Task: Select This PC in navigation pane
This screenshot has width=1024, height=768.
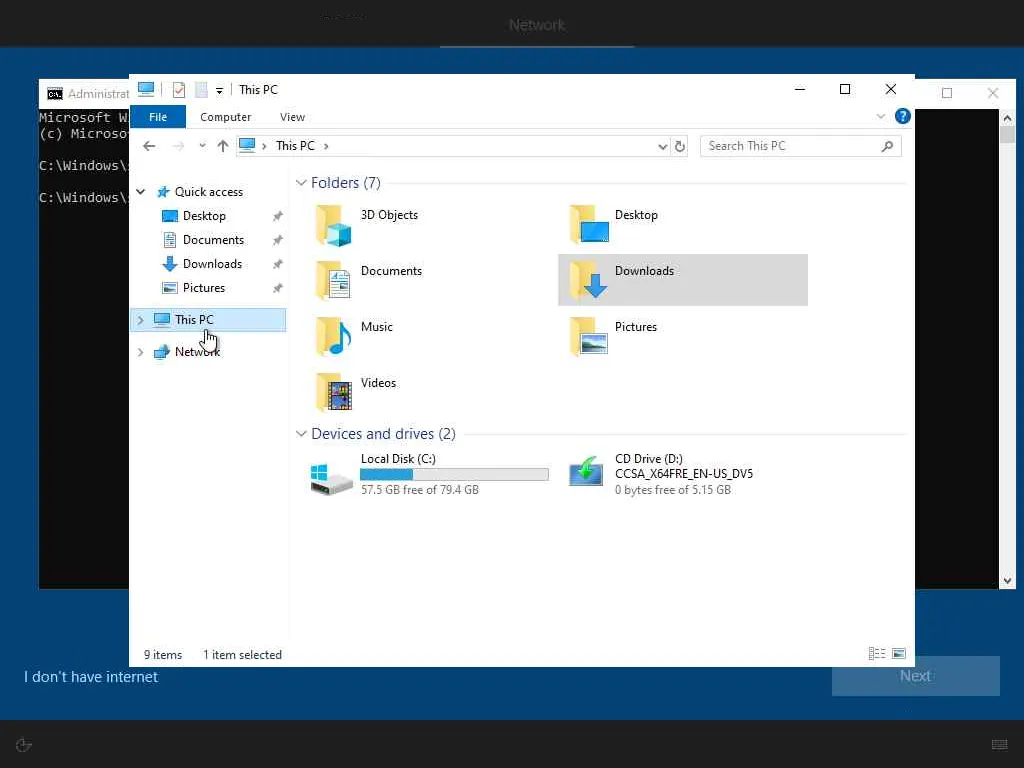Action: tap(194, 319)
